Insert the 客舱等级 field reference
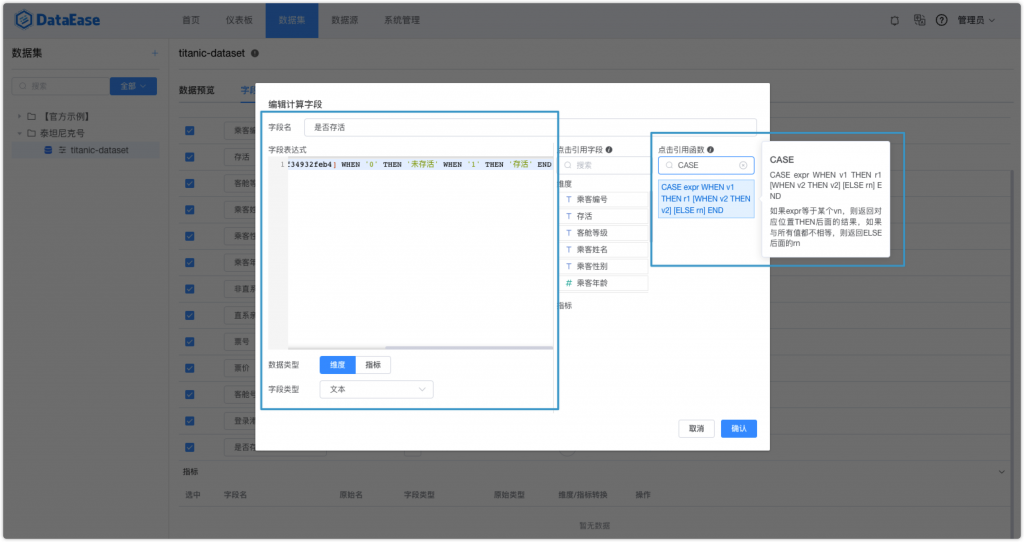Viewport: 1024px width, 542px height. point(604,233)
